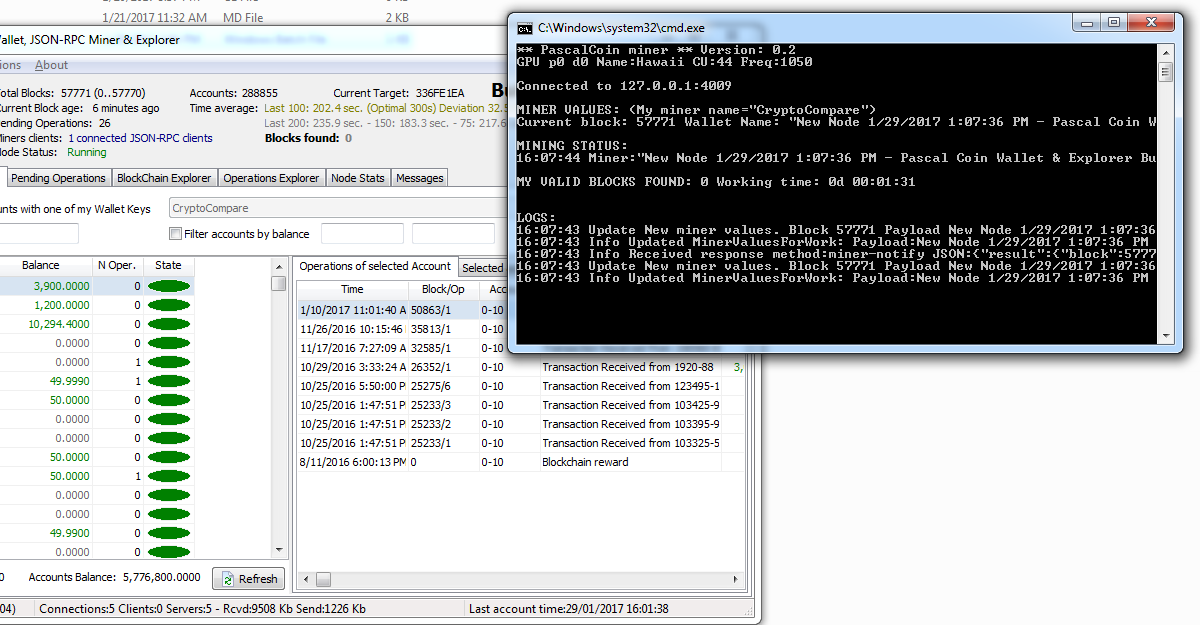Close the cmd.exe window

1153,21
